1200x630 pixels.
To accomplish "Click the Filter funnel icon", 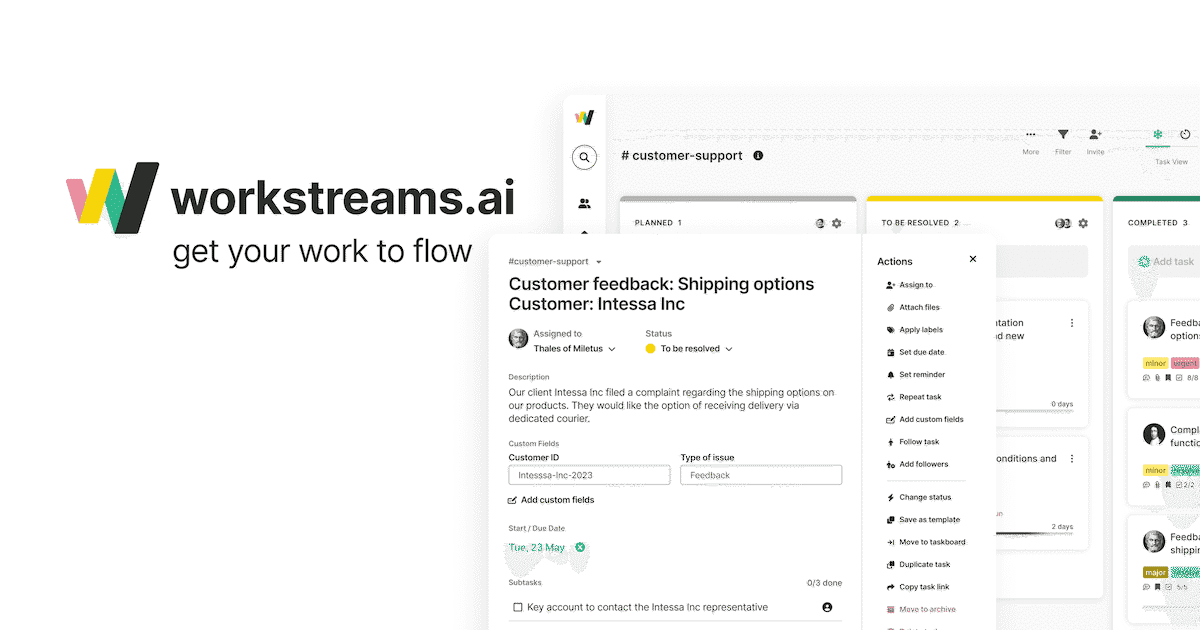I will click(x=1063, y=134).
